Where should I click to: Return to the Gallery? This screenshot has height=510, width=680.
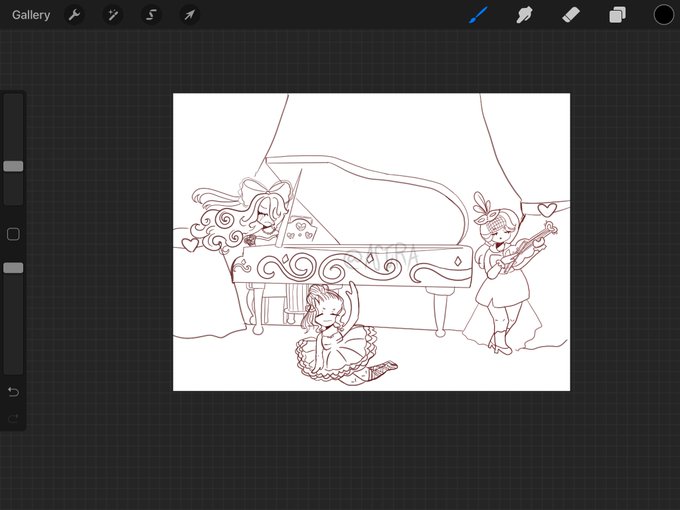[31, 15]
